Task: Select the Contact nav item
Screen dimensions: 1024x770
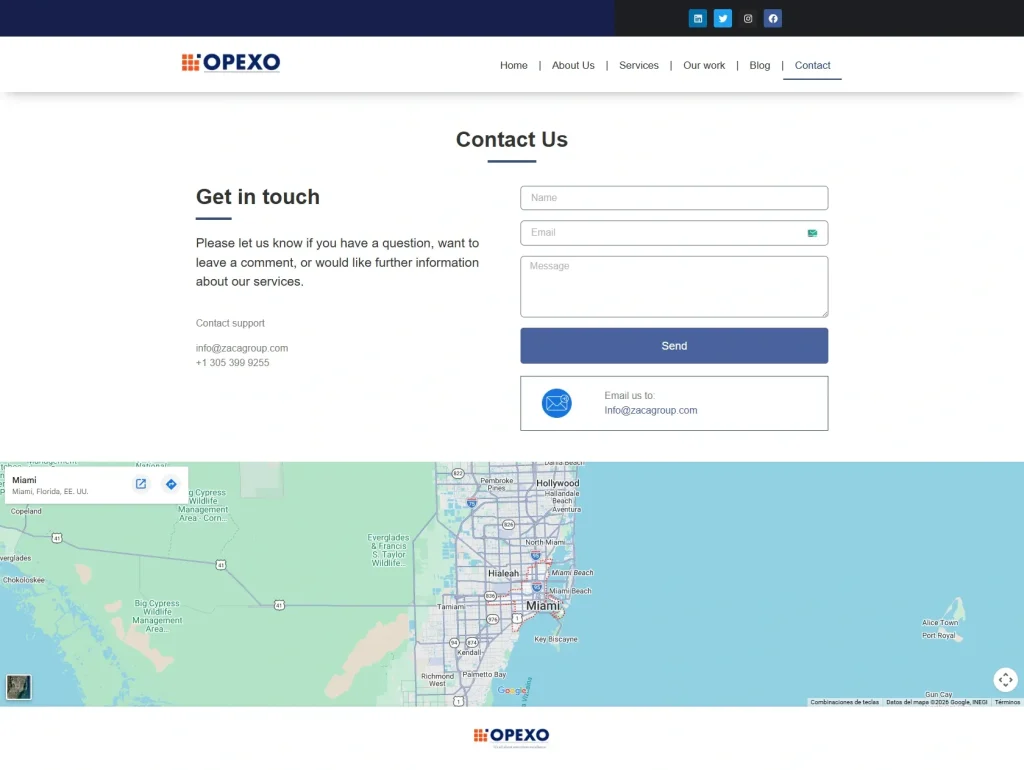Action: 812,65
